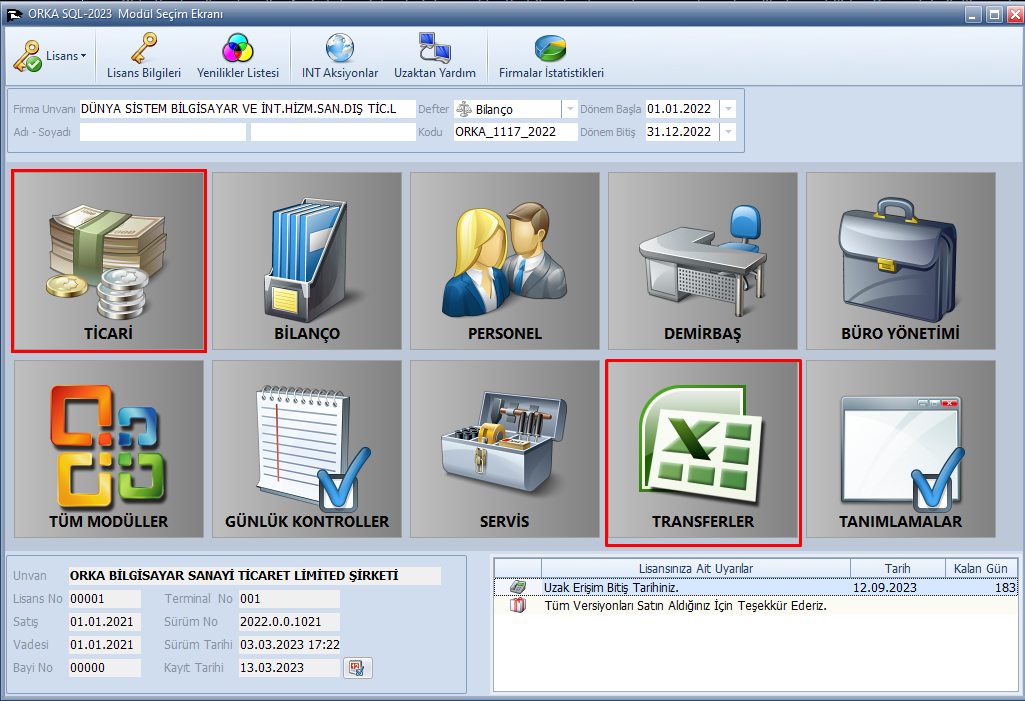
Task: Open Tüm Modüller tile
Action: click(109, 449)
